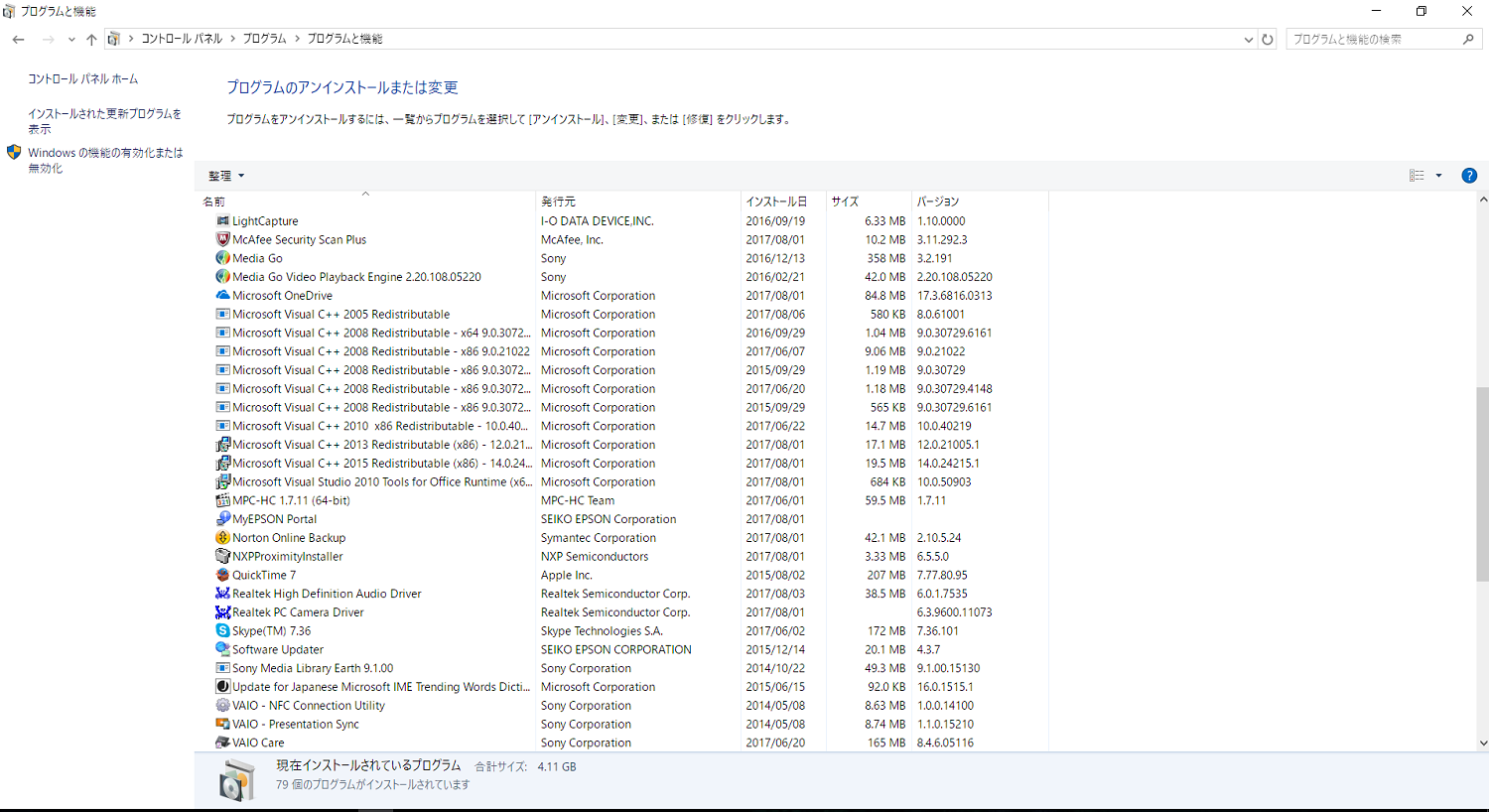The image size is (1489, 812).
Task: Open the address bar history dropdown
Action: click(1248, 40)
